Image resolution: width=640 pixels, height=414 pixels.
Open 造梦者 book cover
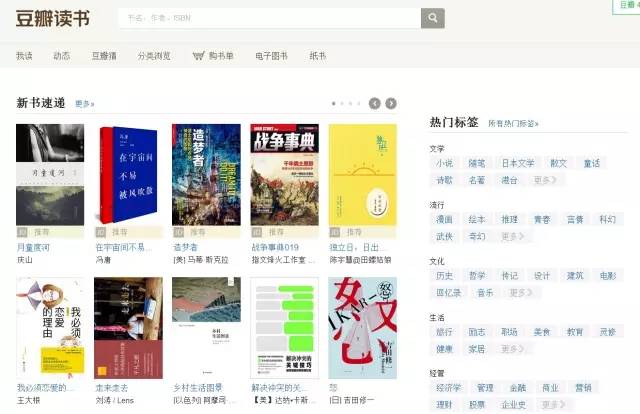206,175
